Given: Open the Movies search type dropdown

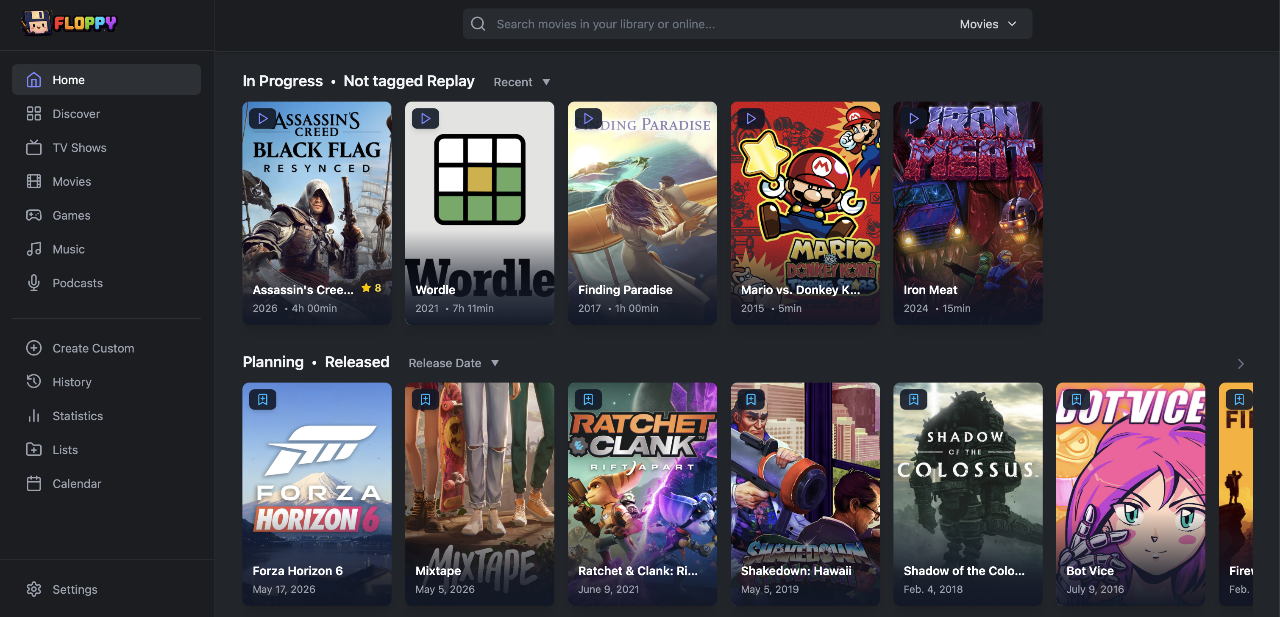Looking at the screenshot, I should [988, 24].
